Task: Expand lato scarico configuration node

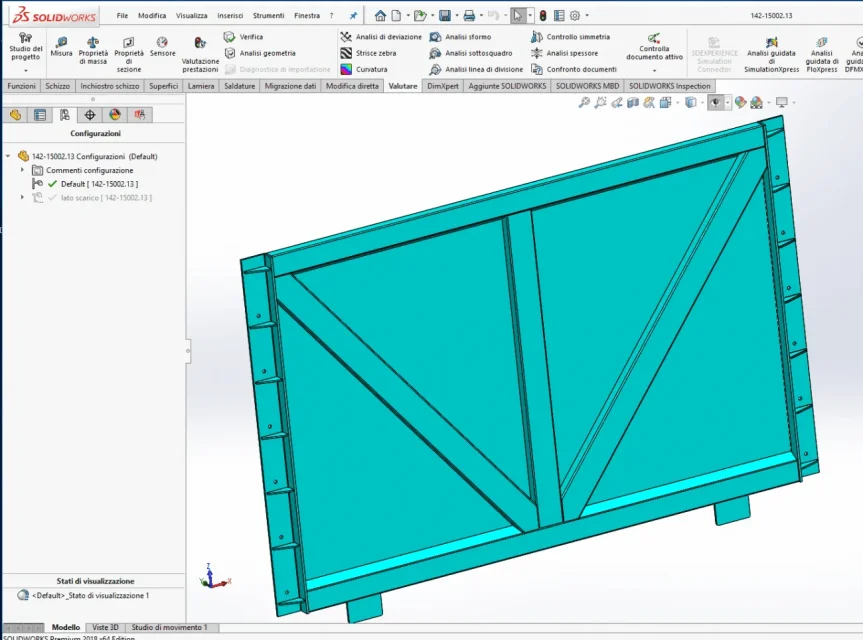Action: pyautogui.click(x=22, y=197)
